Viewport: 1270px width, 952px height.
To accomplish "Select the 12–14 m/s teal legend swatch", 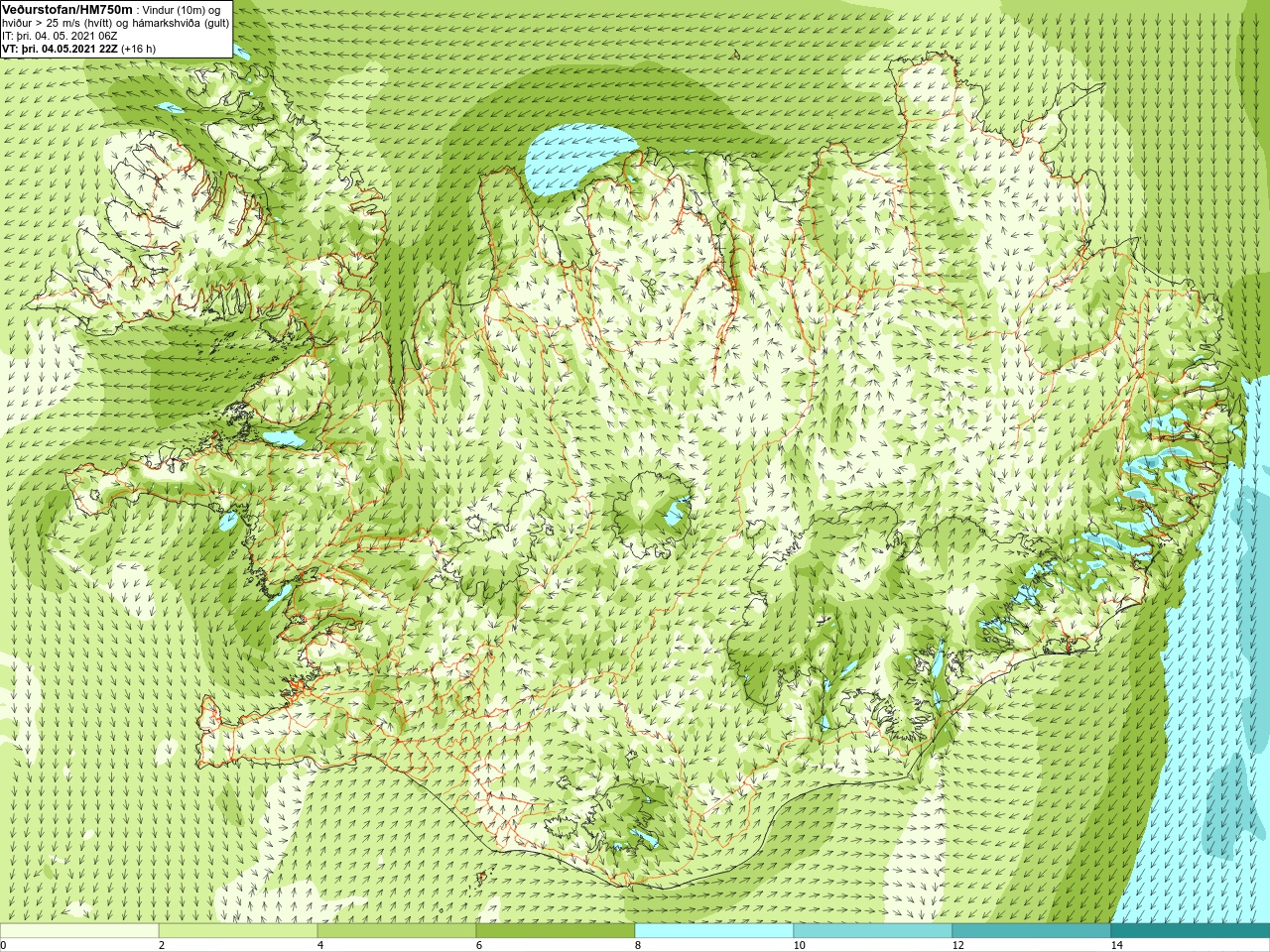I will (1032, 931).
